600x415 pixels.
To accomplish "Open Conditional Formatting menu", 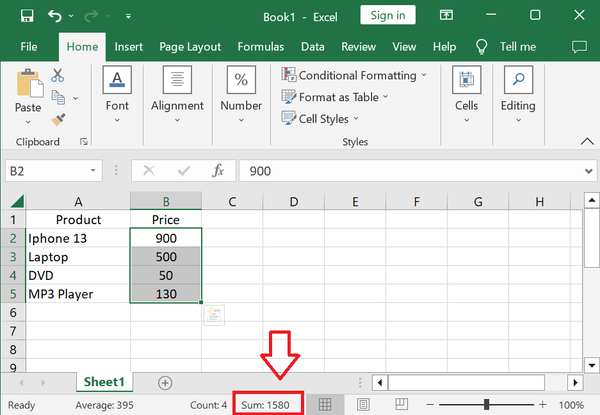I will click(354, 75).
